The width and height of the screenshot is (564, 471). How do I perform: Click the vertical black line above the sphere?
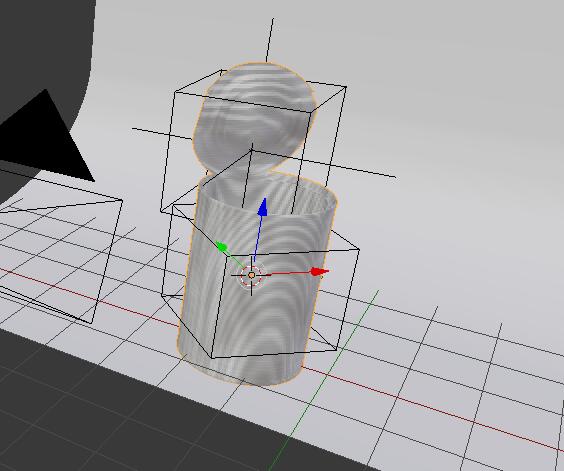point(269,40)
